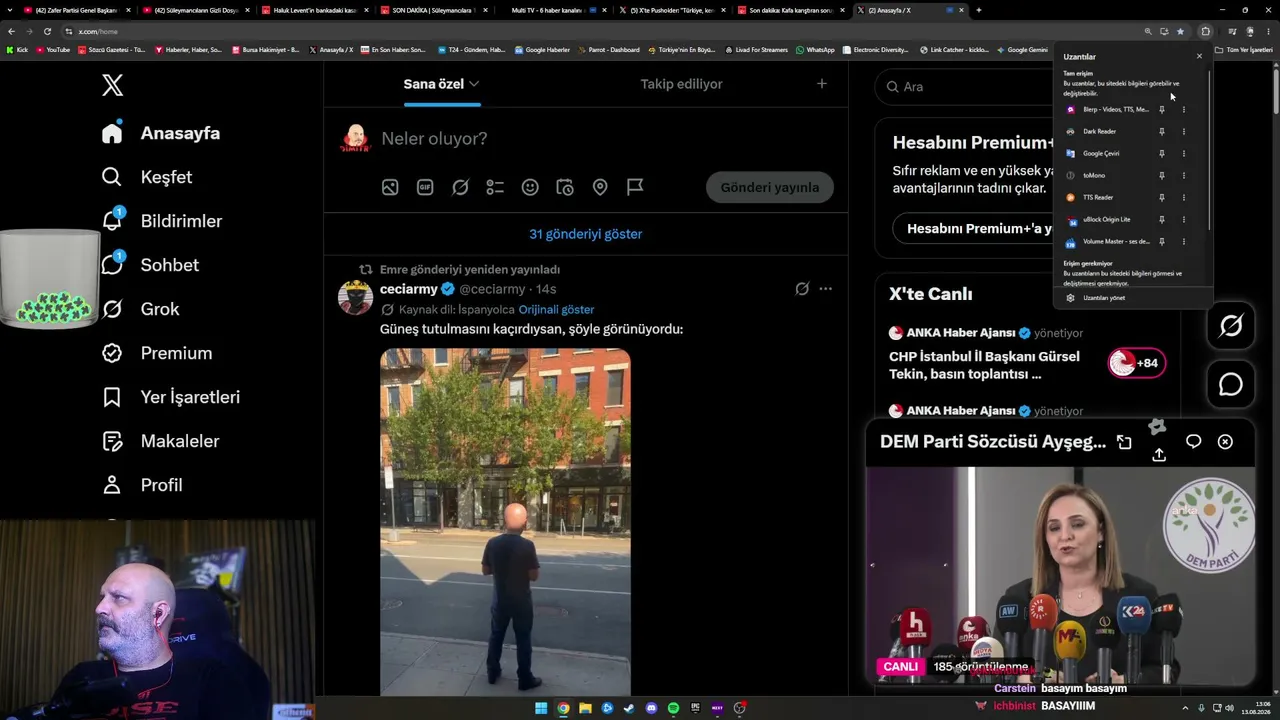Tag a location on the post
This screenshot has height=720, width=1280.
[600, 187]
